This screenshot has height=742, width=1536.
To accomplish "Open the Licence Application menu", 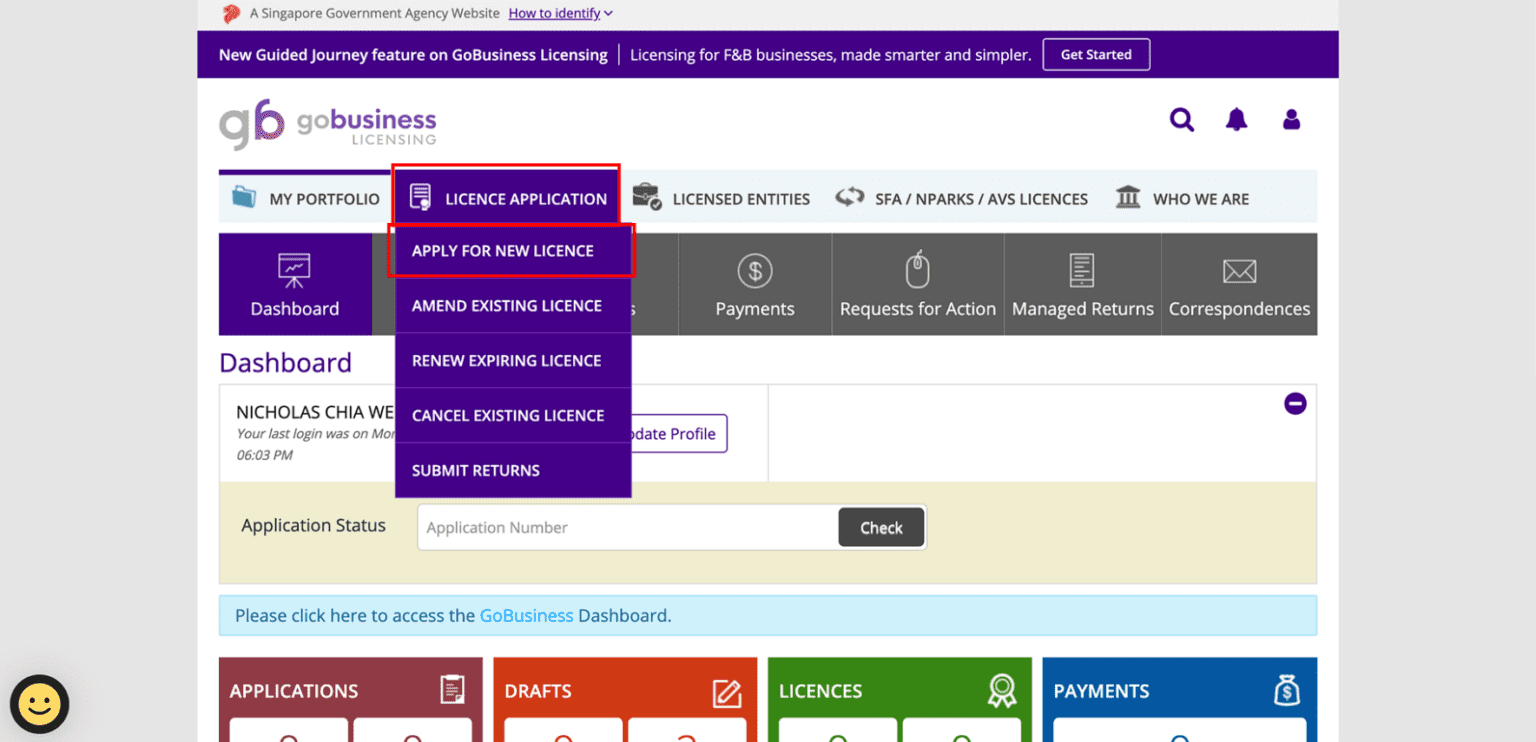I will pyautogui.click(x=507, y=198).
